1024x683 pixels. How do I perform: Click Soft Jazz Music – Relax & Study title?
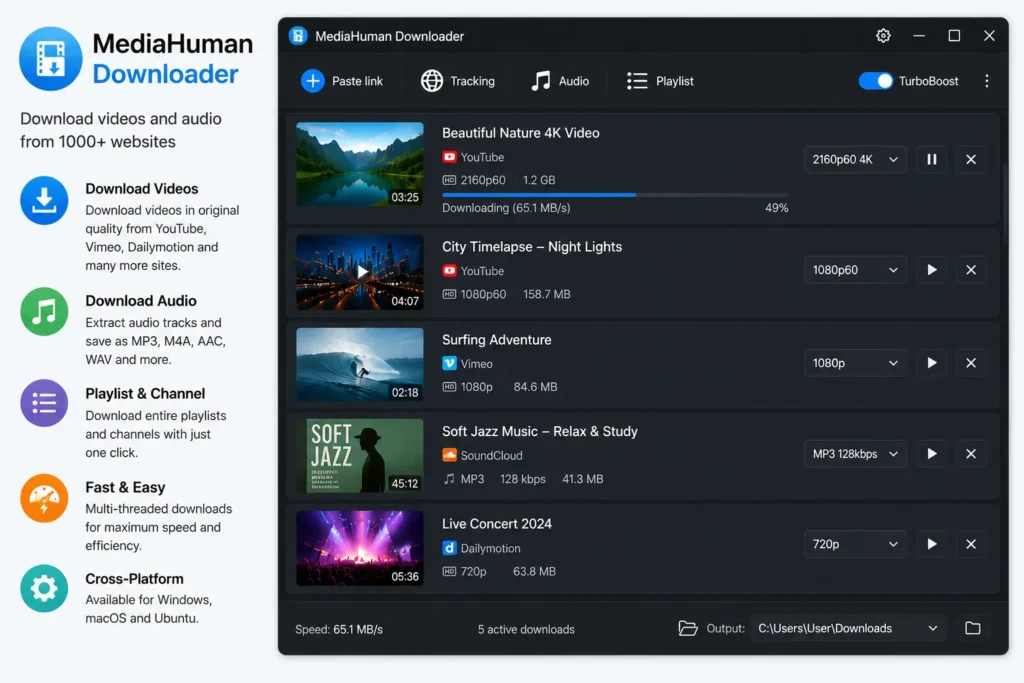click(539, 432)
